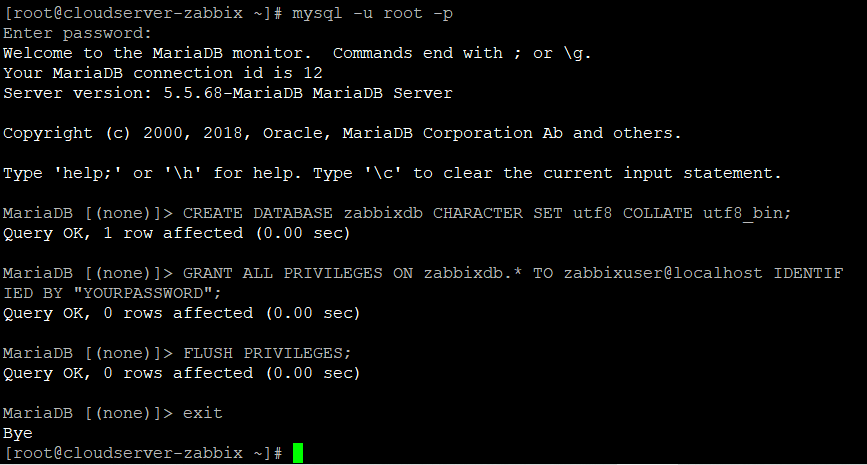The width and height of the screenshot is (867, 465).
Task: Click the first 'MariaDB [(none)]>' prompt
Action: tap(88, 213)
